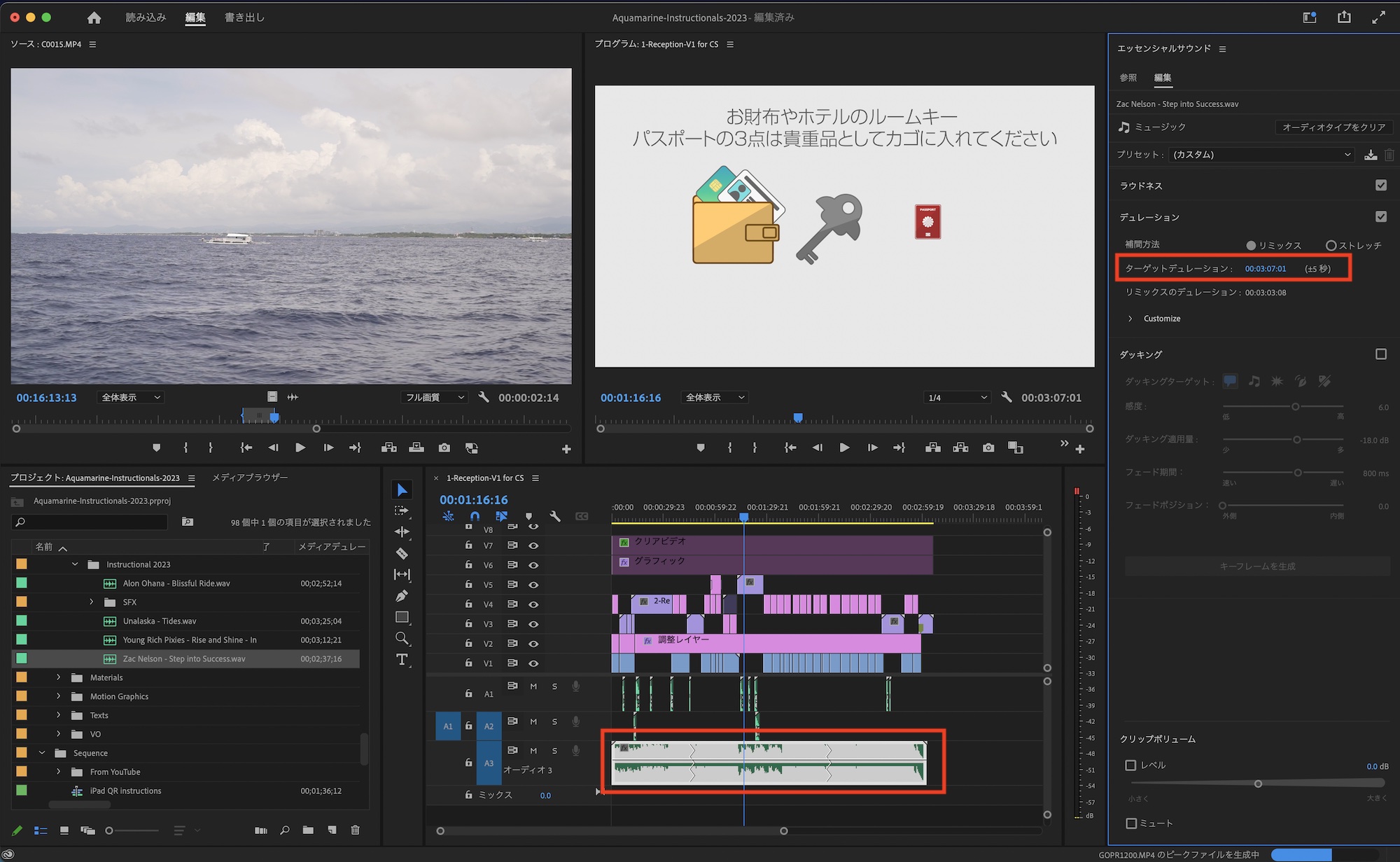
Task: Go to the home screen icon
Action: [x=94, y=18]
